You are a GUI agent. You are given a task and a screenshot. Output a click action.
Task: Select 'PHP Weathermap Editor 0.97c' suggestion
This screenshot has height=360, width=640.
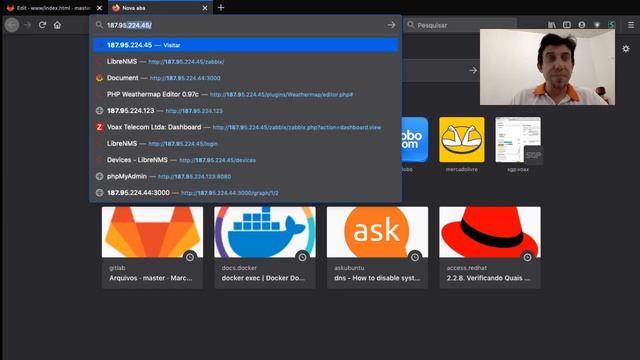coord(245,94)
